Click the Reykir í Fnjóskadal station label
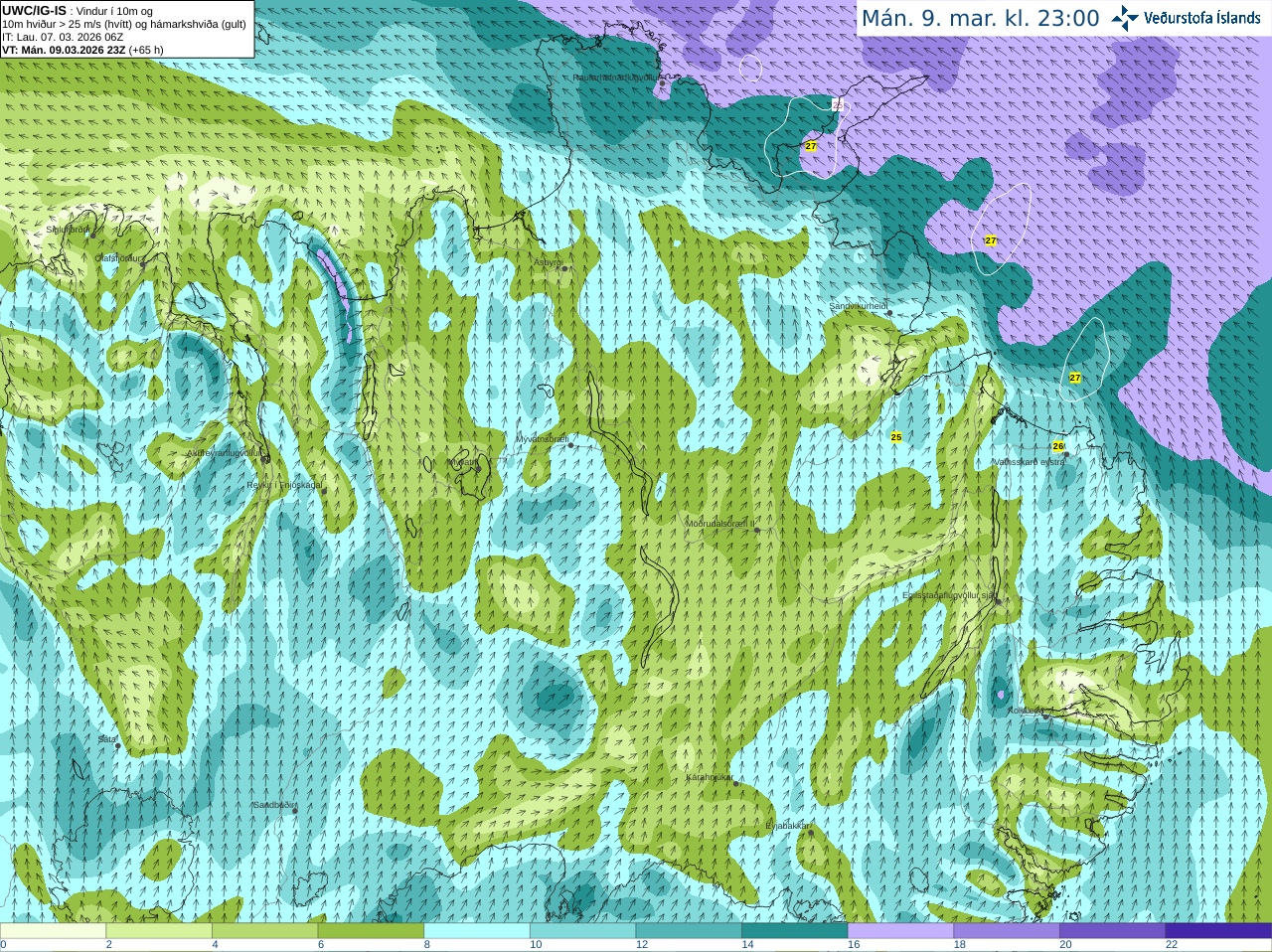Image resolution: width=1272 pixels, height=952 pixels. [x=284, y=485]
